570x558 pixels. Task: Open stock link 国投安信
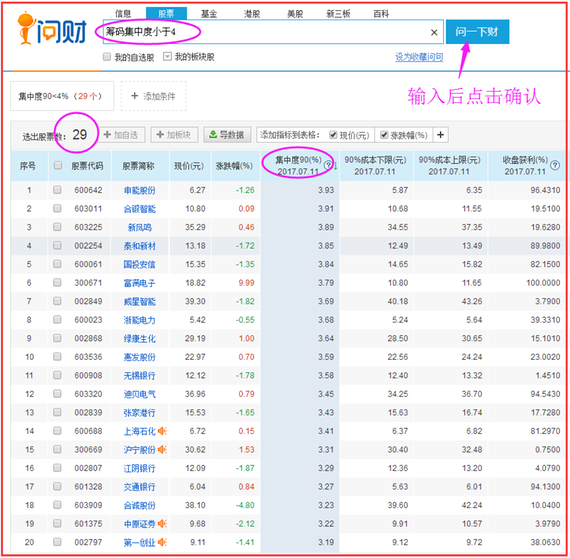pyautogui.click(x=139, y=264)
